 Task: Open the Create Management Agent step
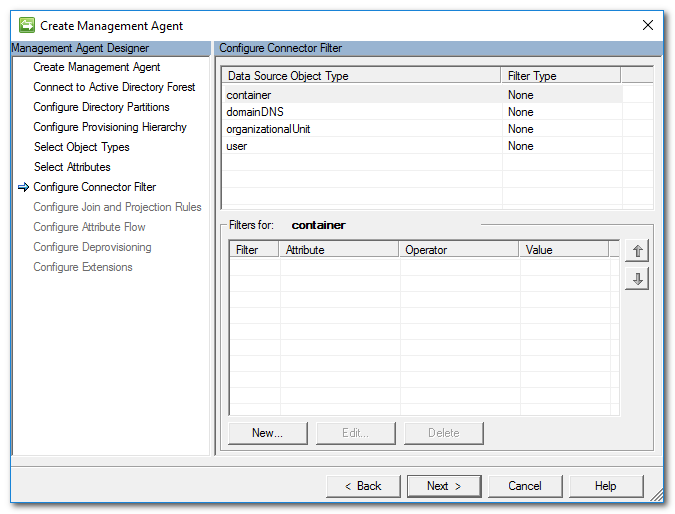pos(97,67)
